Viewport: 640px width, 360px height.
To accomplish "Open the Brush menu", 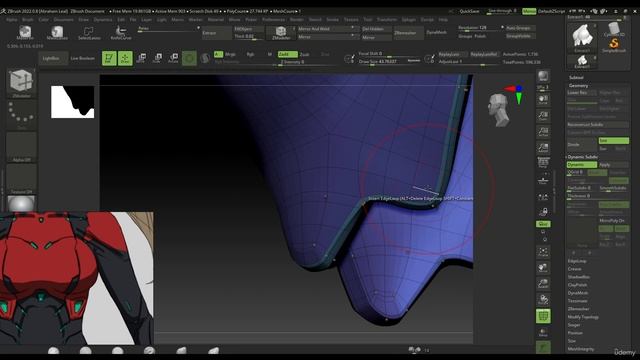I will pos(28,20).
